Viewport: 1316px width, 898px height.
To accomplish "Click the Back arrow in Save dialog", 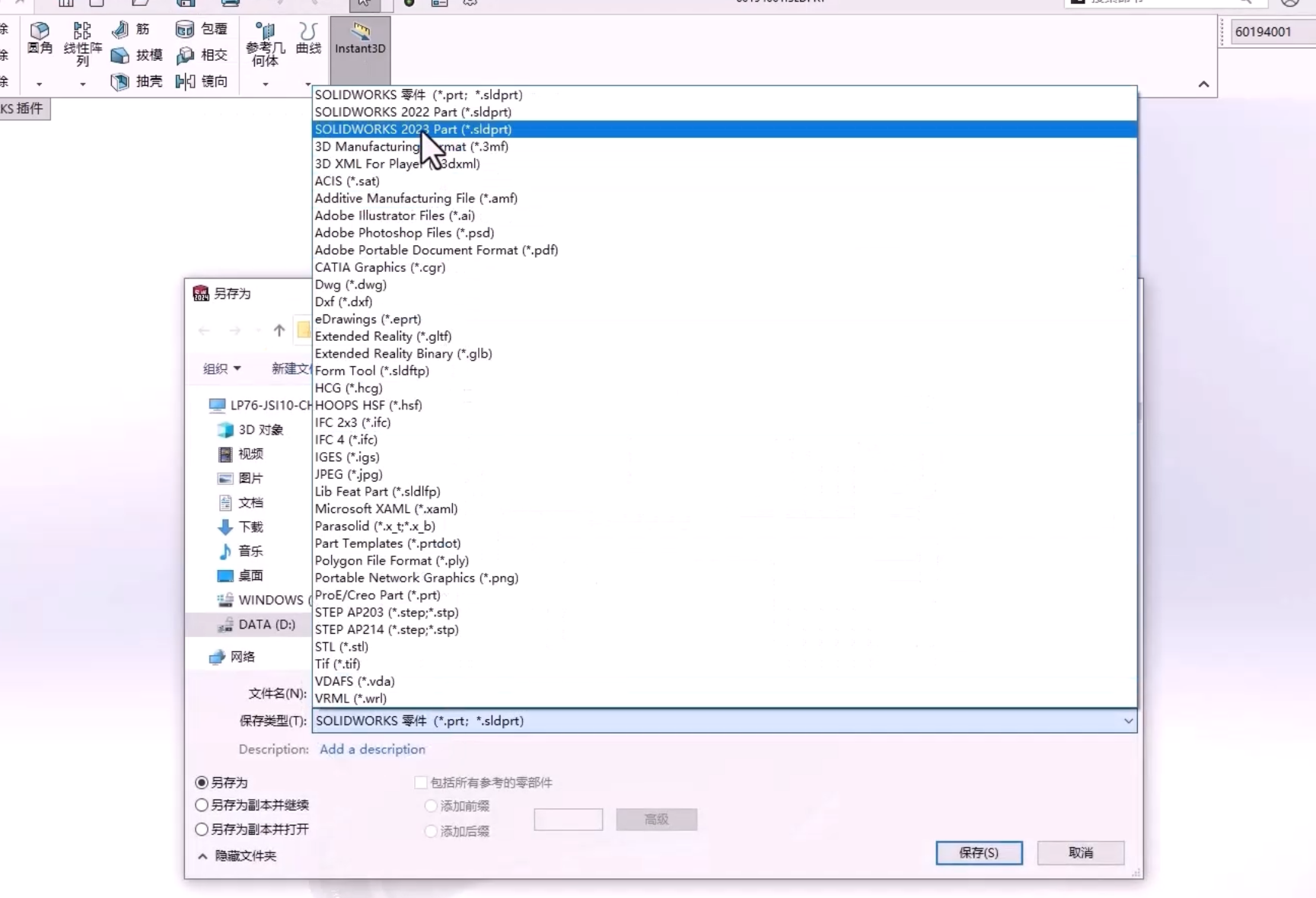I will 204,330.
